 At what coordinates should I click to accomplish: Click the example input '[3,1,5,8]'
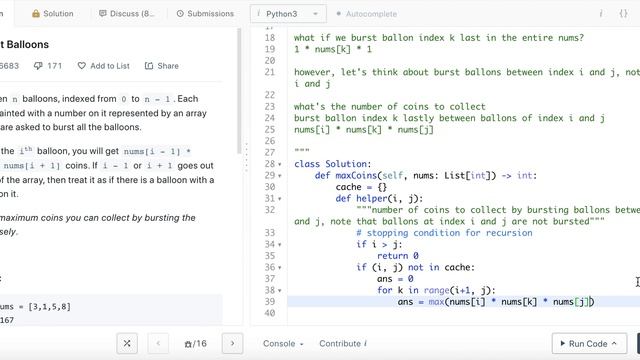(49, 307)
